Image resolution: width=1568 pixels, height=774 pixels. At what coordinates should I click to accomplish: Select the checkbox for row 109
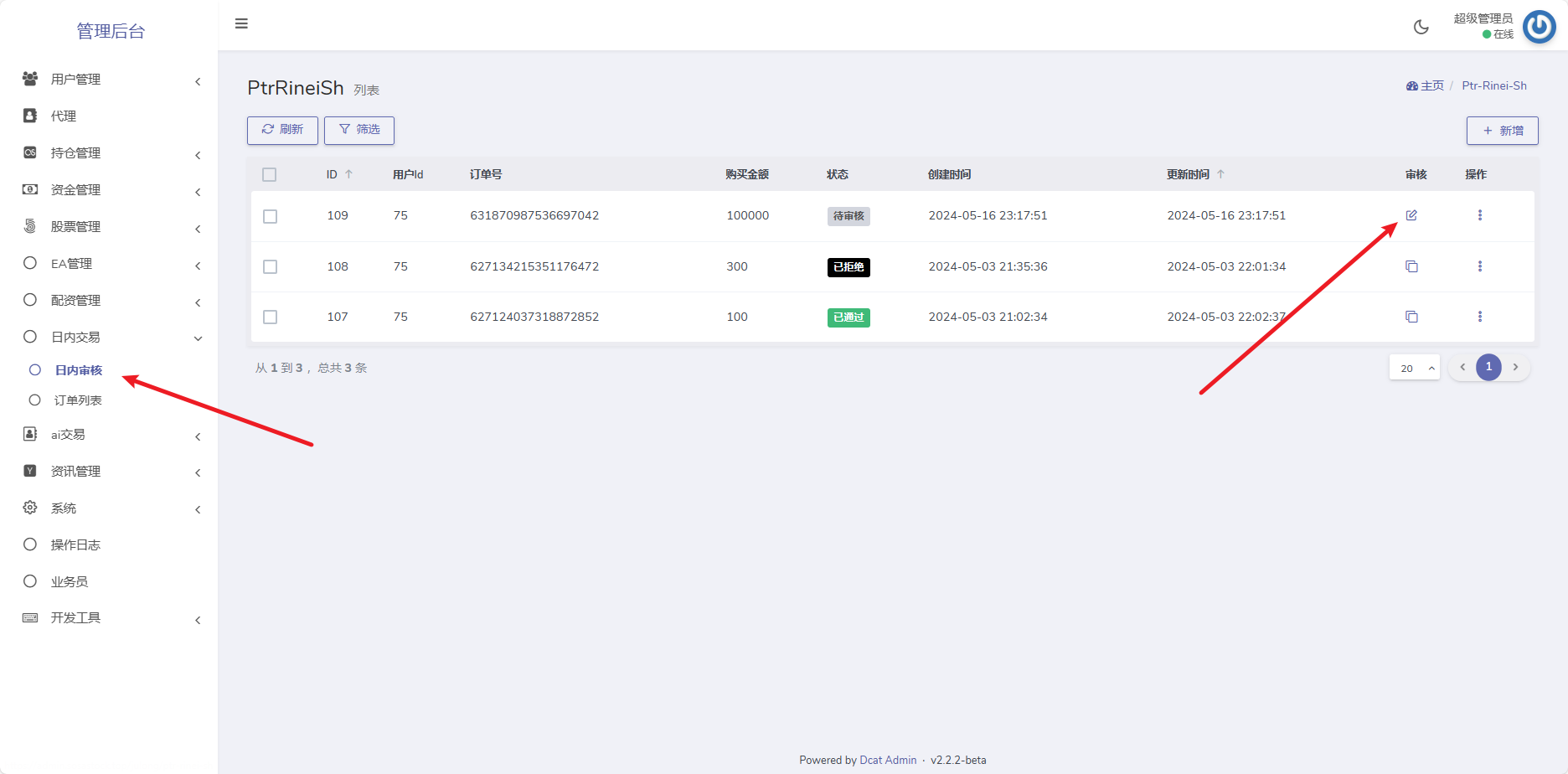point(270,216)
